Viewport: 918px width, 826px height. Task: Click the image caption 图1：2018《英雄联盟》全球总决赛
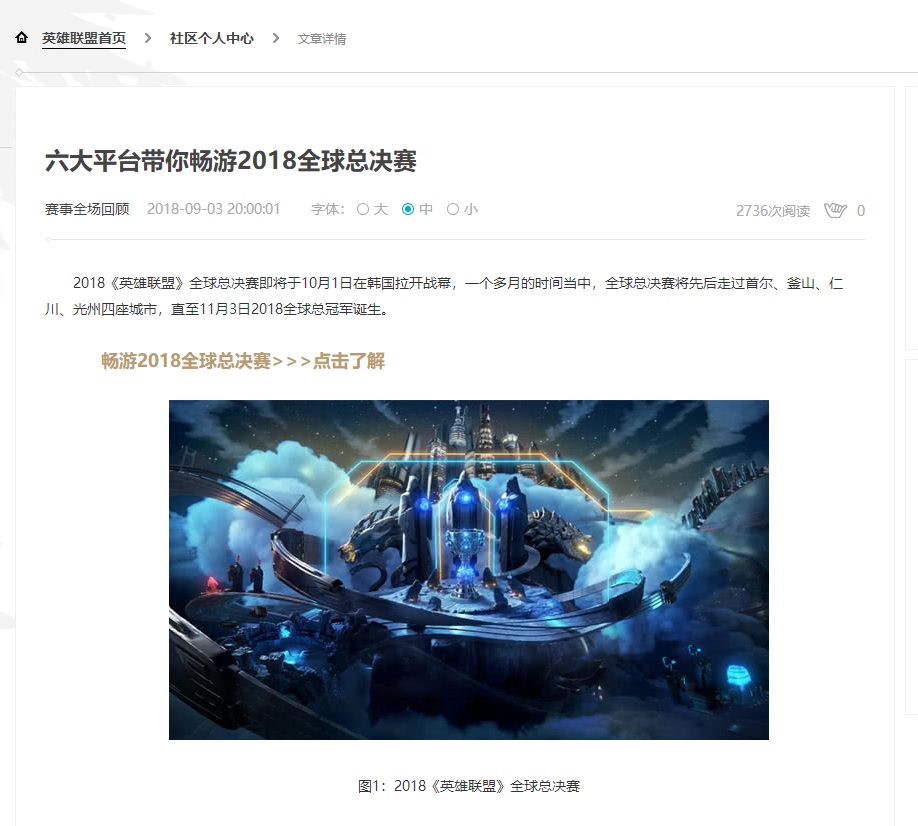pos(468,786)
